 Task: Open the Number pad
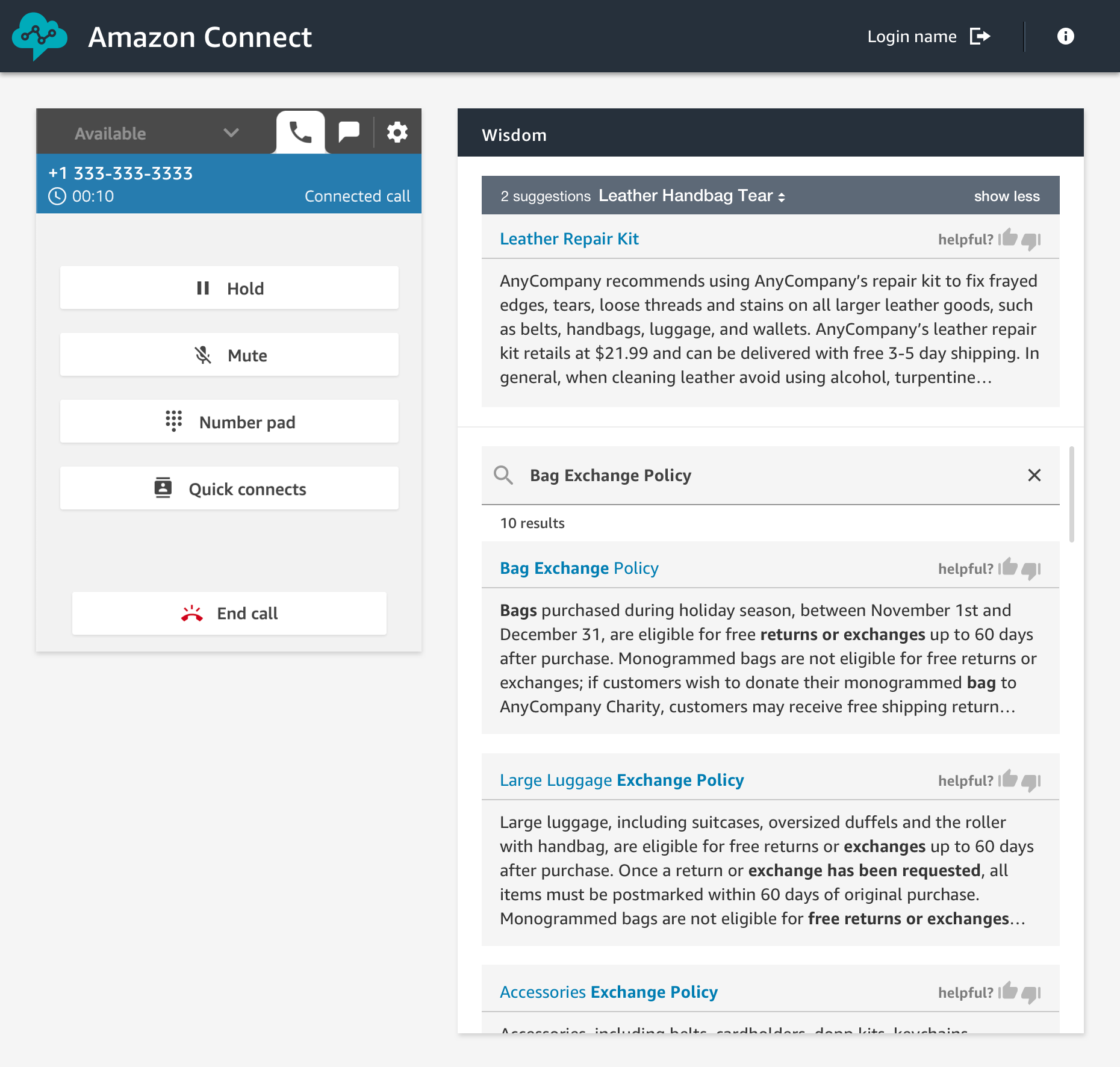(x=229, y=422)
